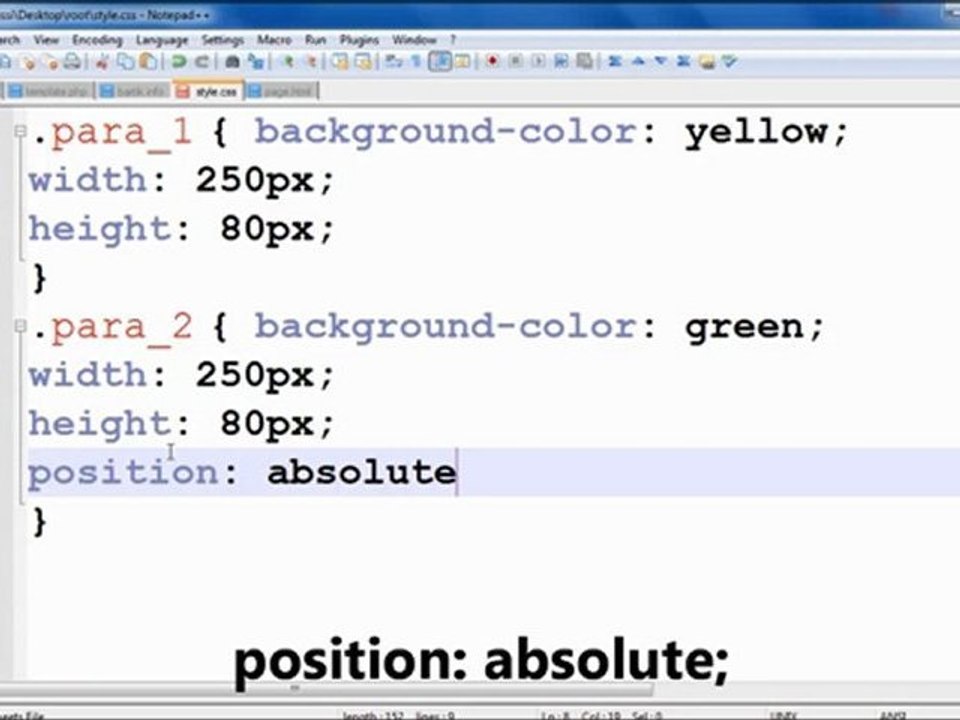Toggle synchronized vertical scrolling icon
Image resolution: width=960 pixels, height=720 pixels.
tap(340, 61)
